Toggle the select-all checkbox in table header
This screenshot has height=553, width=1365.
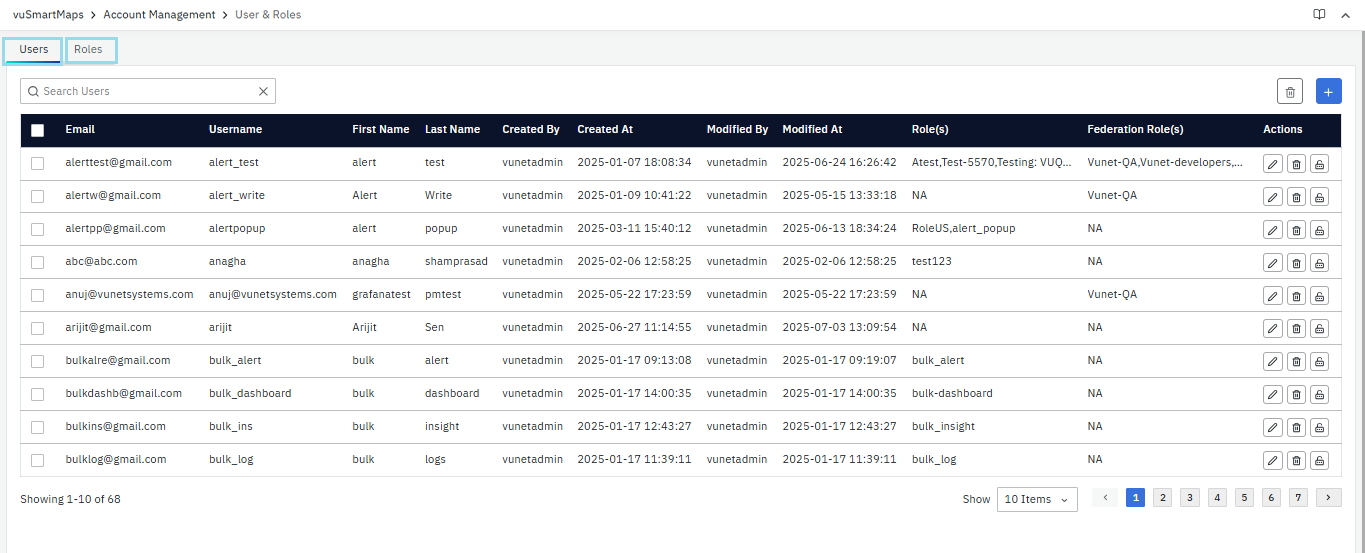(38, 130)
